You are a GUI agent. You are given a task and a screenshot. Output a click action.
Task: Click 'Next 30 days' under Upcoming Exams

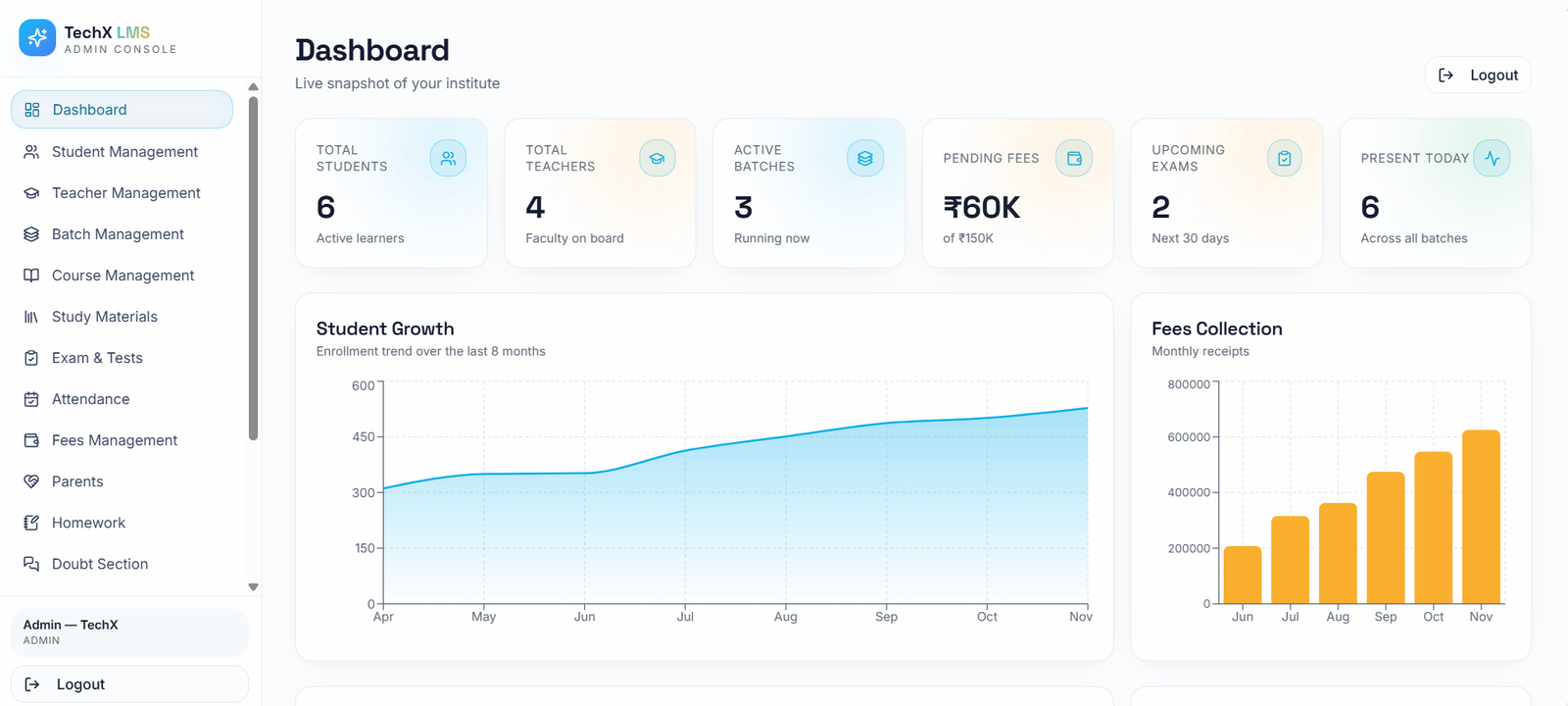(x=1191, y=238)
